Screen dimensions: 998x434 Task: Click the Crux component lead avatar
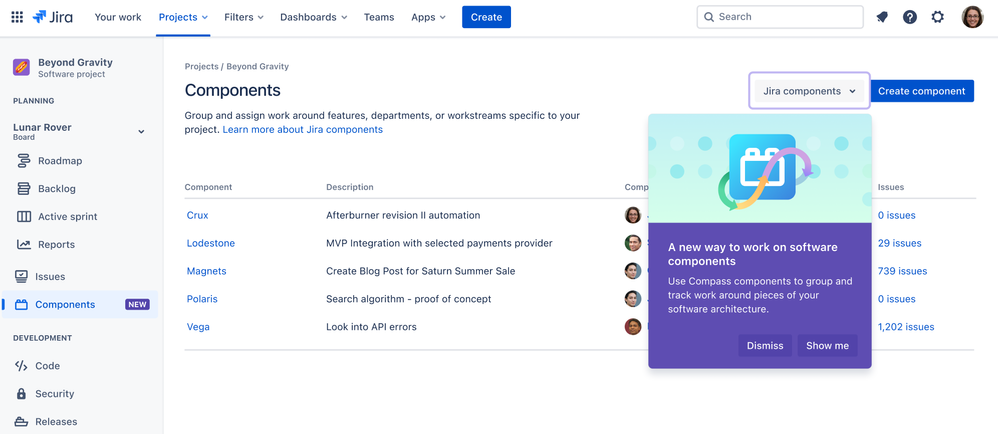pyautogui.click(x=633, y=215)
